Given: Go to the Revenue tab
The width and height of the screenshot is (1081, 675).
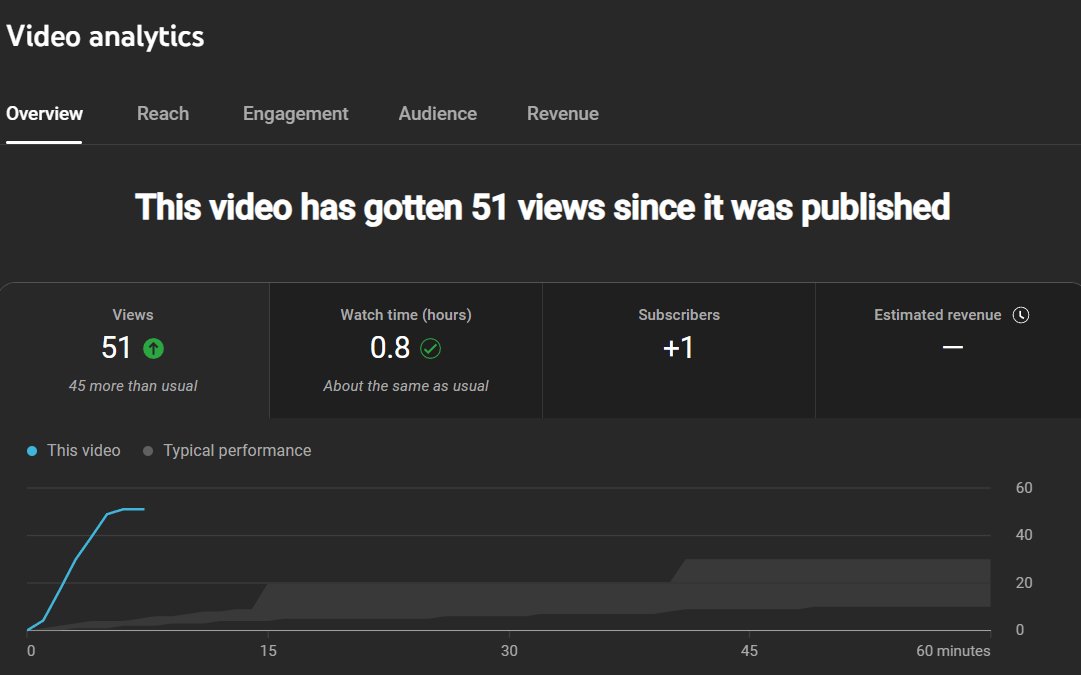Looking at the screenshot, I should pos(563,114).
